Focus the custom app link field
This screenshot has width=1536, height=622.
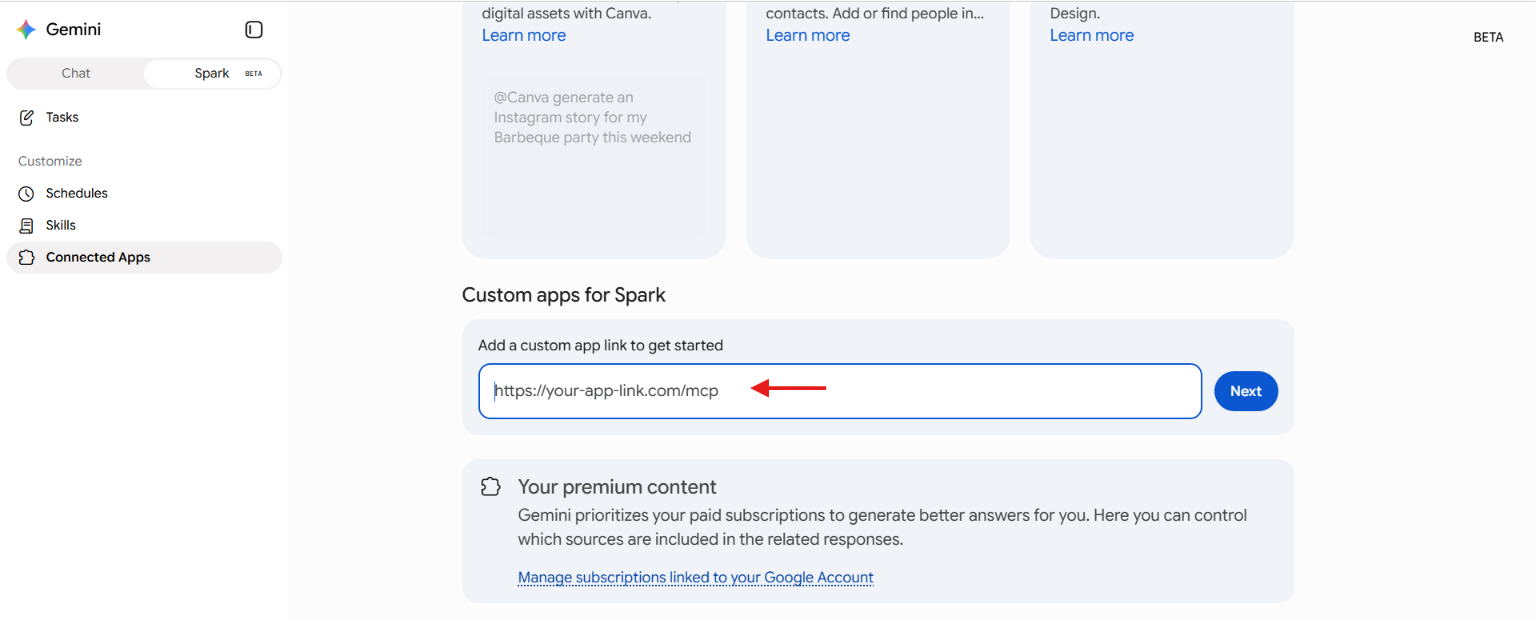click(840, 391)
